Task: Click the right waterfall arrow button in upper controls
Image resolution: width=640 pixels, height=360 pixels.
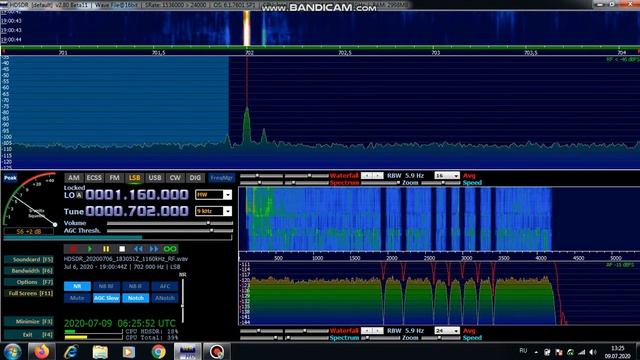Action: pos(378,176)
